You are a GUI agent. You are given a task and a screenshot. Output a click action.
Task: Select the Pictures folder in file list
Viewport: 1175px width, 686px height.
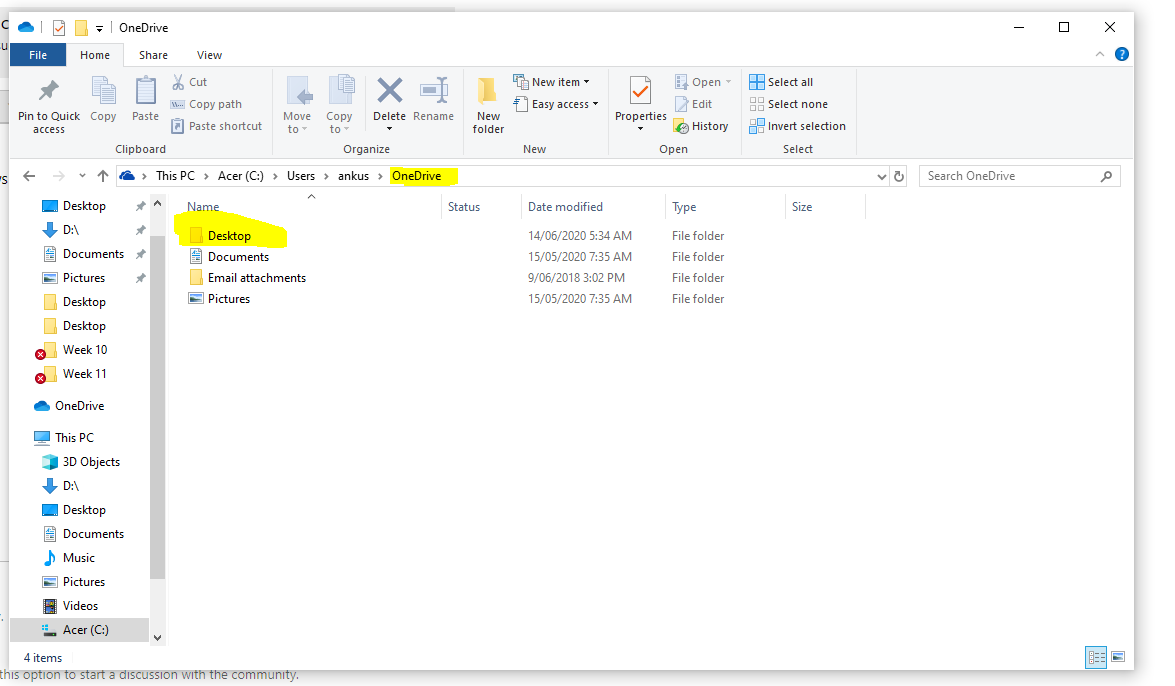point(229,298)
